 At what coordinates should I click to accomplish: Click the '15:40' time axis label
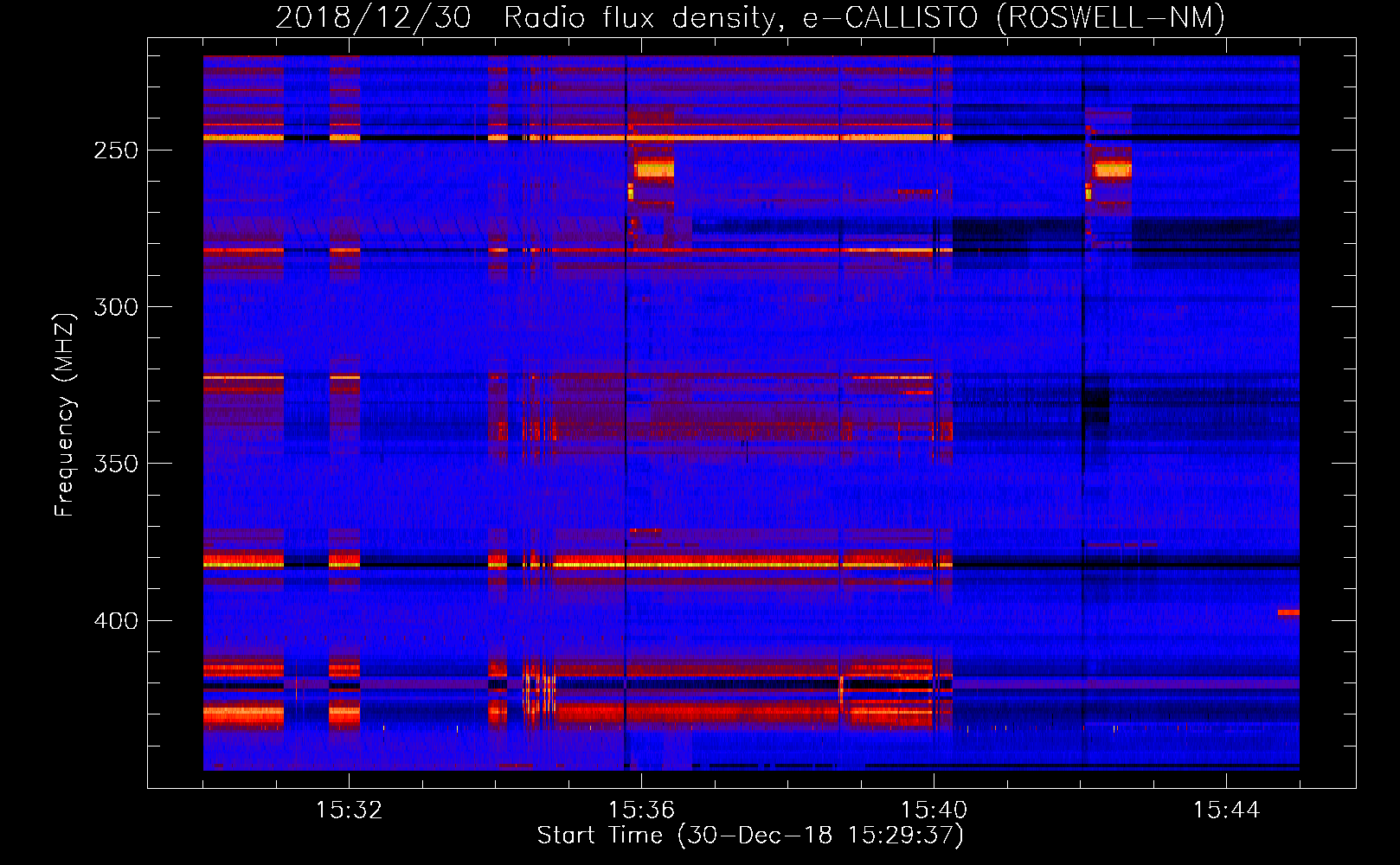pos(934,811)
